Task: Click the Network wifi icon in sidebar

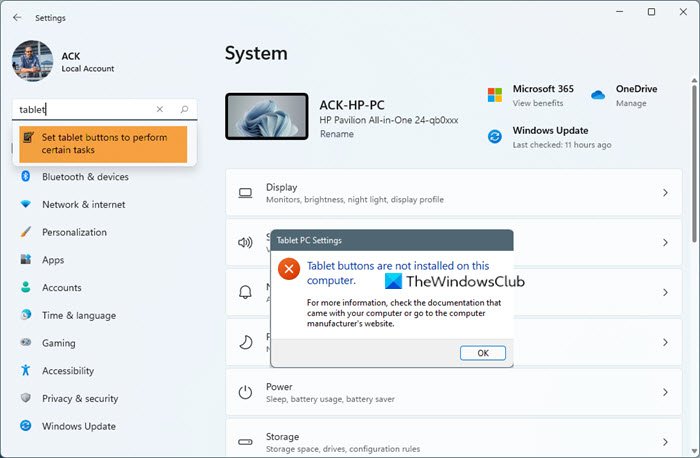Action: click(x=25, y=204)
